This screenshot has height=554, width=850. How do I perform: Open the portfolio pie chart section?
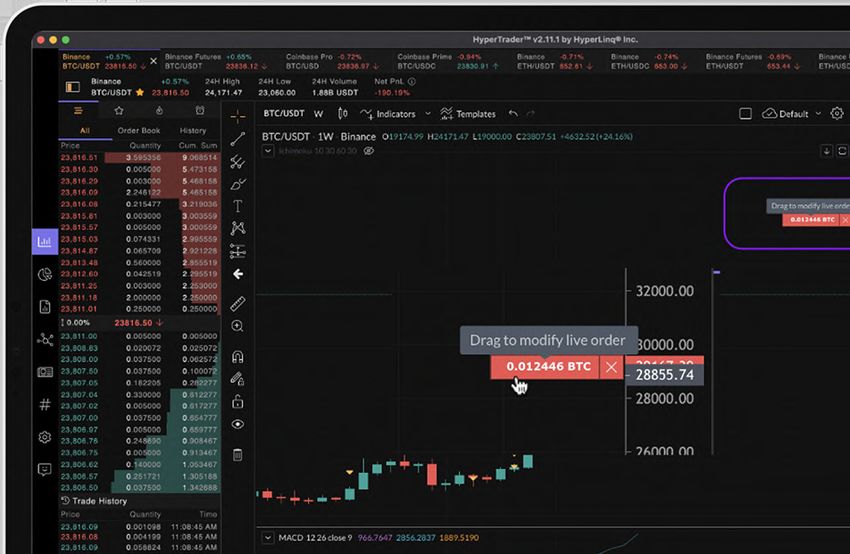[45, 274]
